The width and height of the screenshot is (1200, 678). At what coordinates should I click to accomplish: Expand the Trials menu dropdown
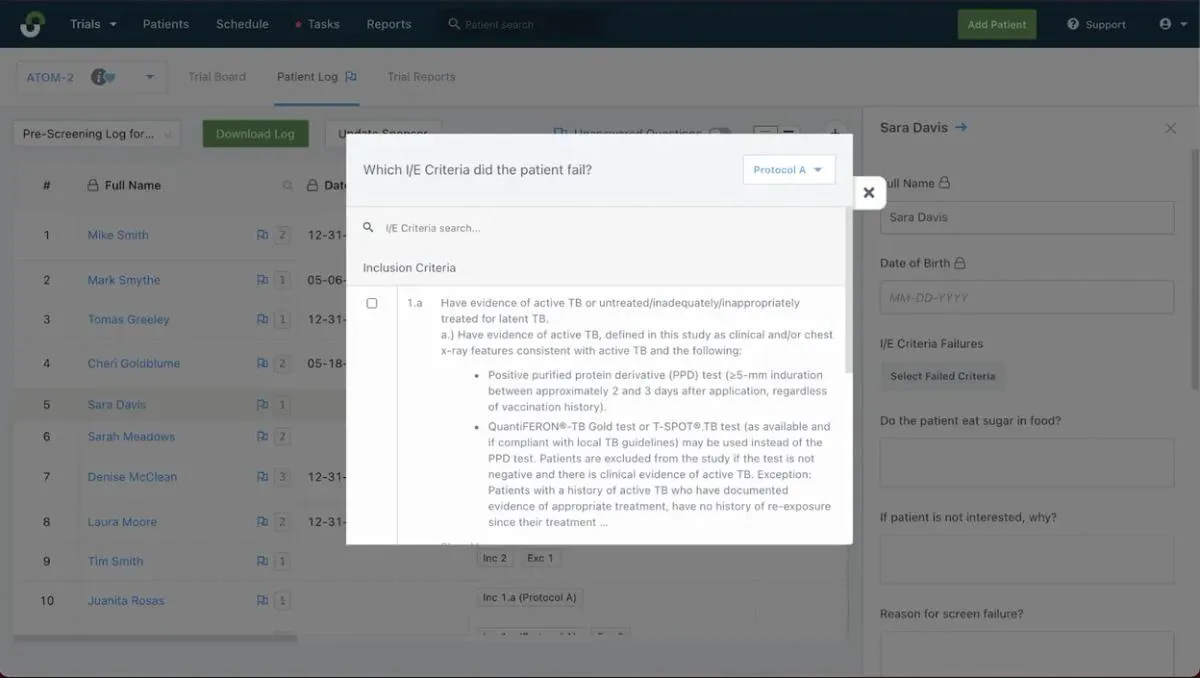pyautogui.click(x=91, y=23)
